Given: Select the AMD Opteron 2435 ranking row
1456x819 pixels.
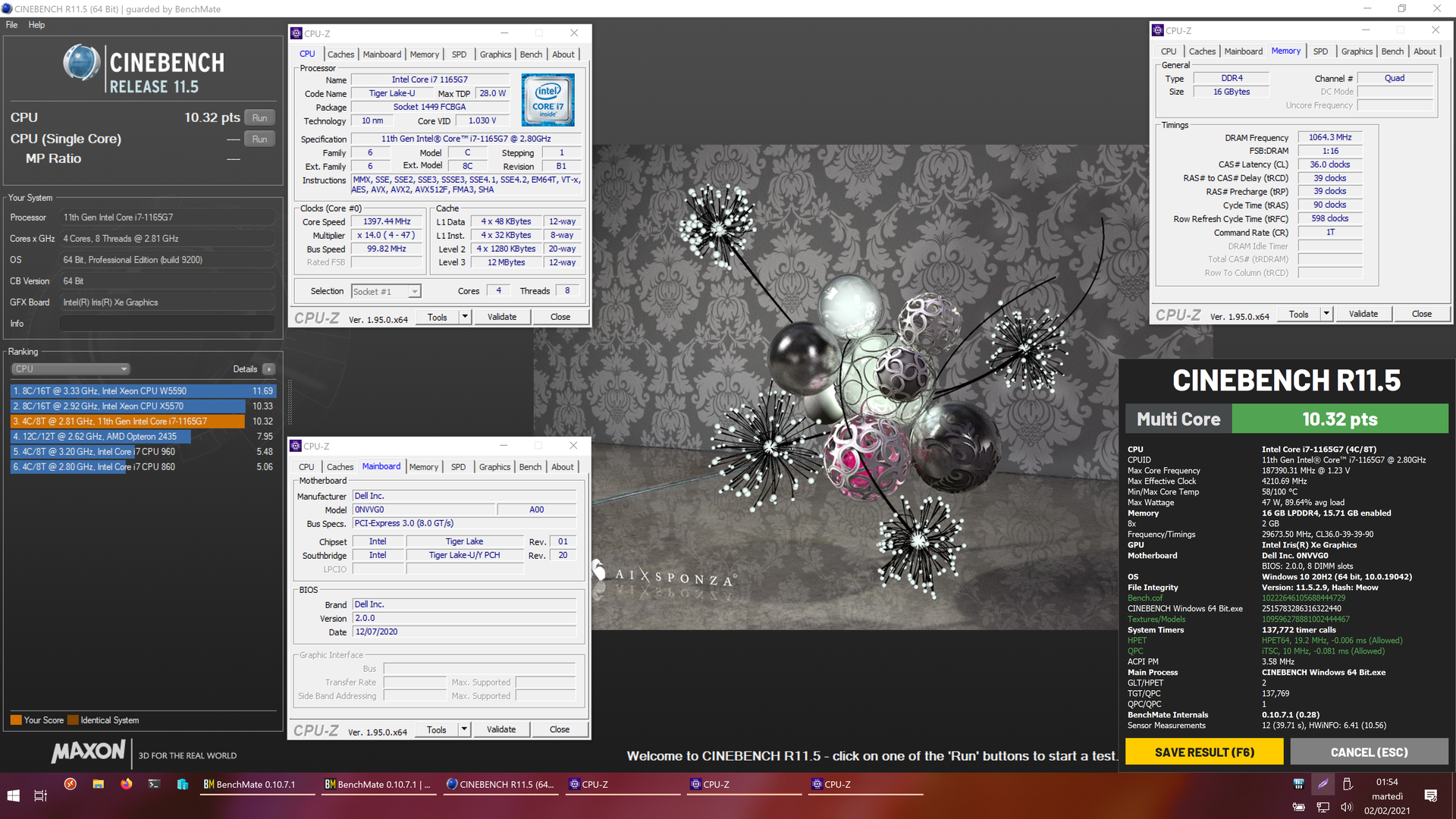Looking at the screenshot, I should (x=143, y=437).
